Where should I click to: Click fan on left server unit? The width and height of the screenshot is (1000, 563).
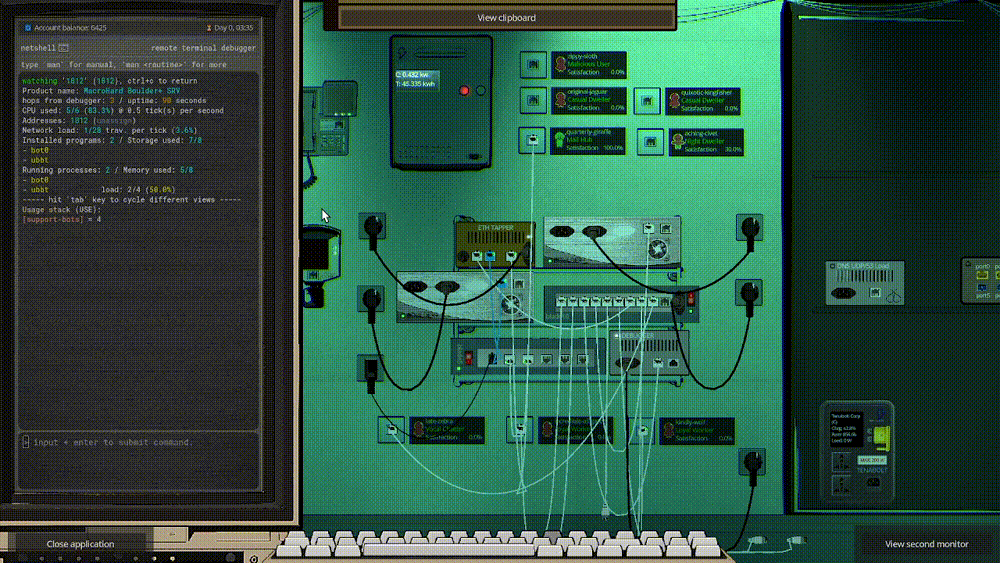tap(510, 305)
